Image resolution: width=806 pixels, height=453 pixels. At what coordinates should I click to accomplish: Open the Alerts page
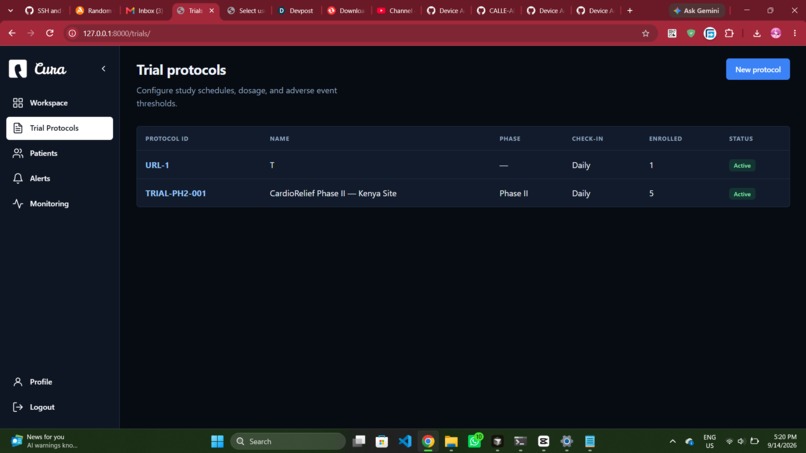[x=60, y=178]
